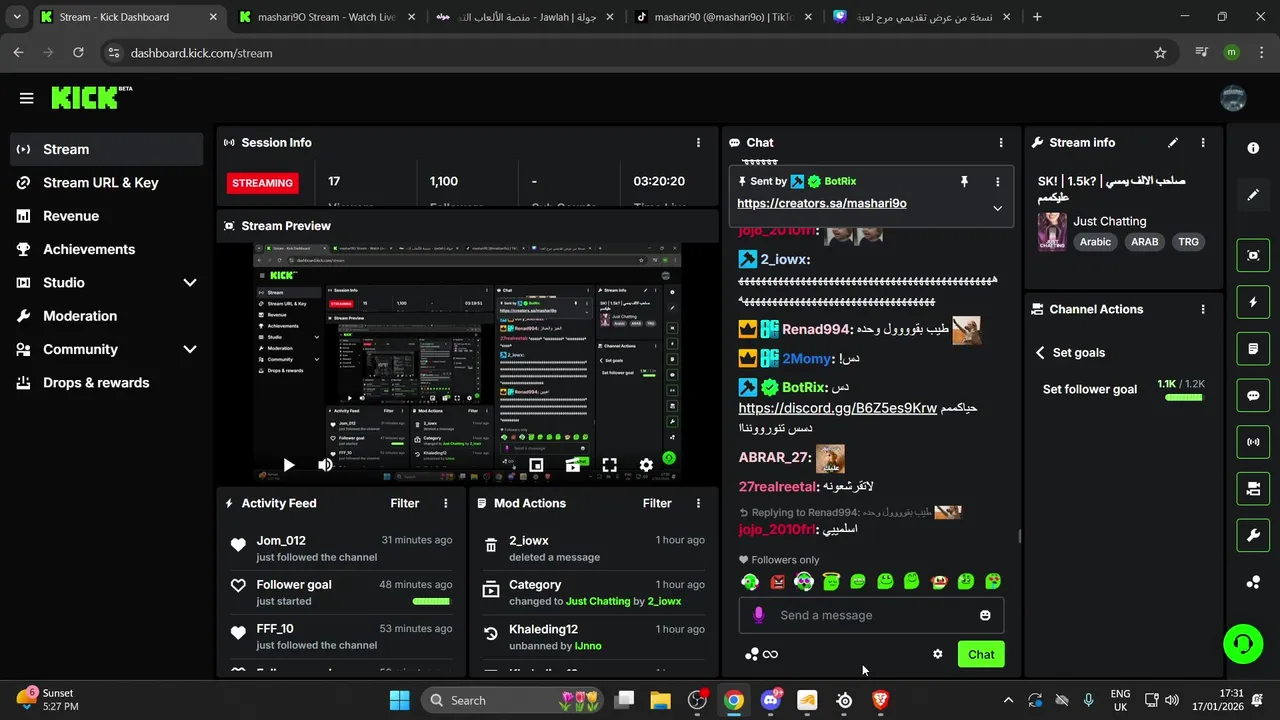
Task: Select the red angry emote in chat bar
Action: click(777, 581)
